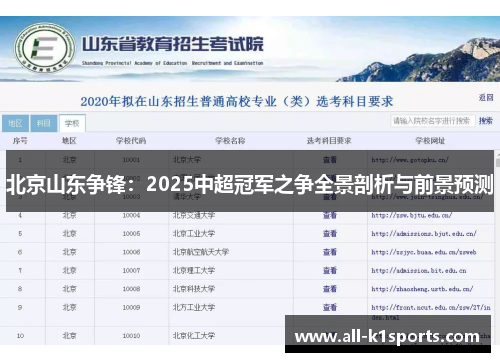The height and width of the screenshot is (362, 500).
Task: Select the 学校 tab
Action: [72, 123]
